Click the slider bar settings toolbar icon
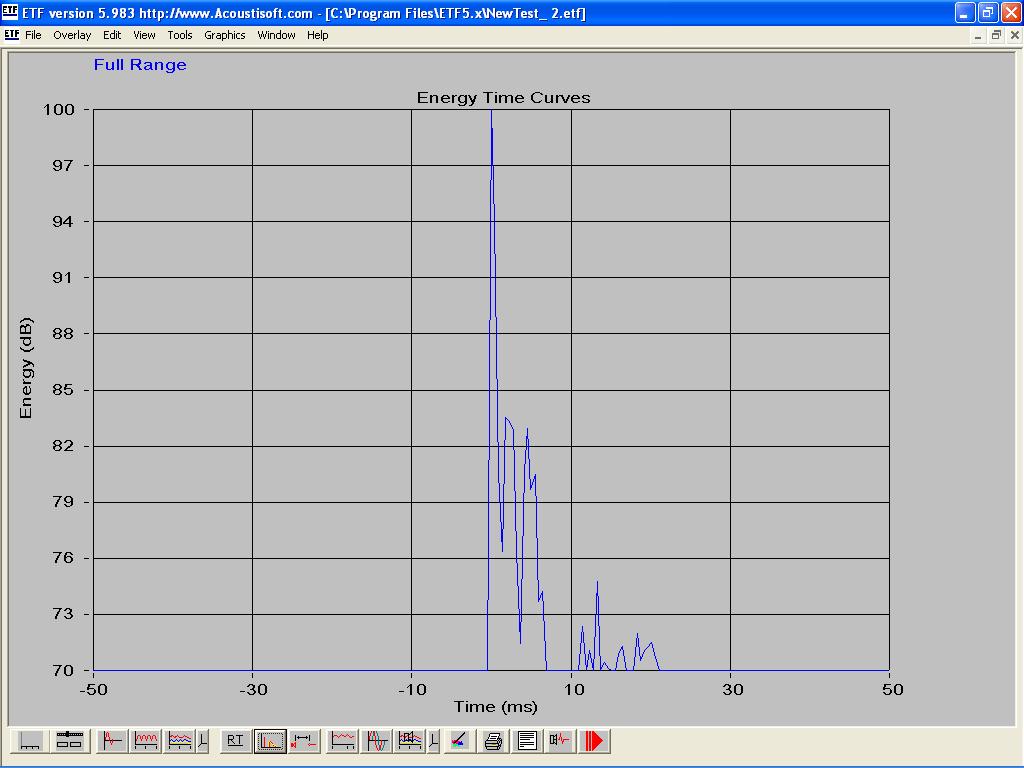Image resolution: width=1024 pixels, height=768 pixels. coord(69,741)
